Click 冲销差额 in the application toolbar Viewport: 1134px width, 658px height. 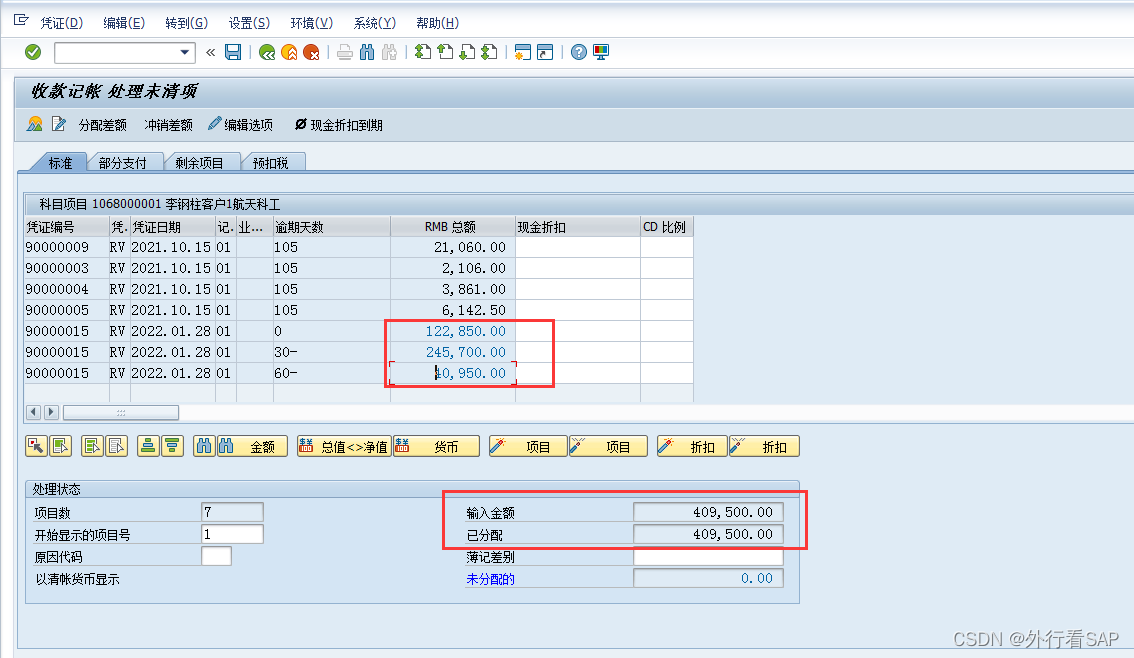[169, 125]
